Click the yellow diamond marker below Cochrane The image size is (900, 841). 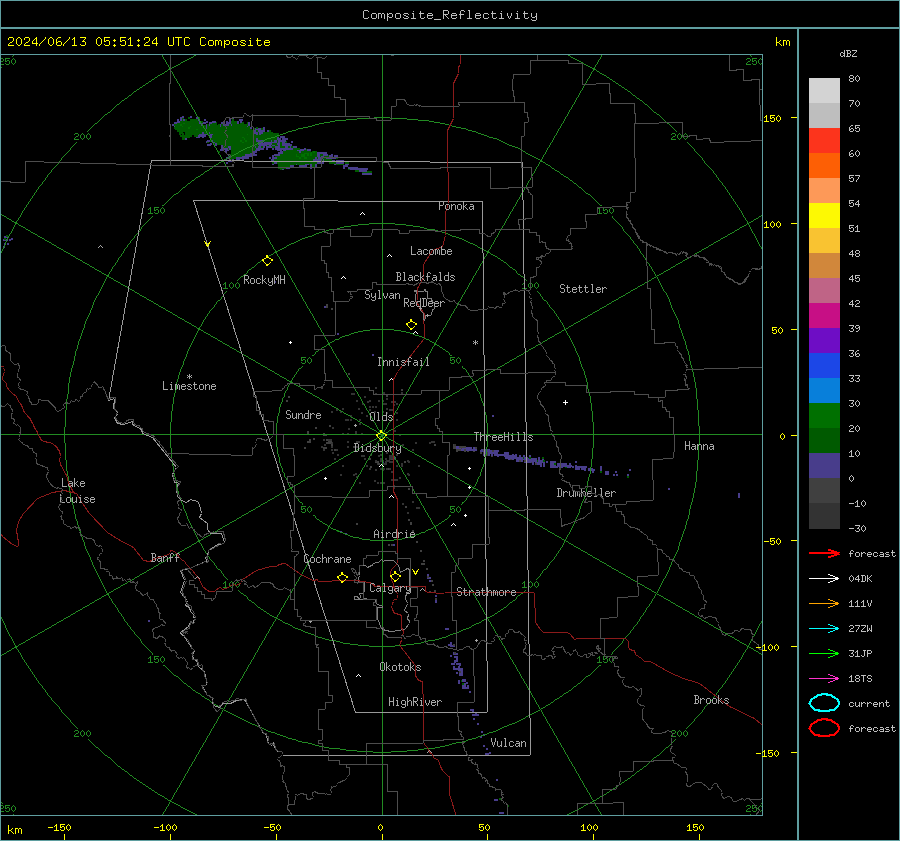[342, 578]
